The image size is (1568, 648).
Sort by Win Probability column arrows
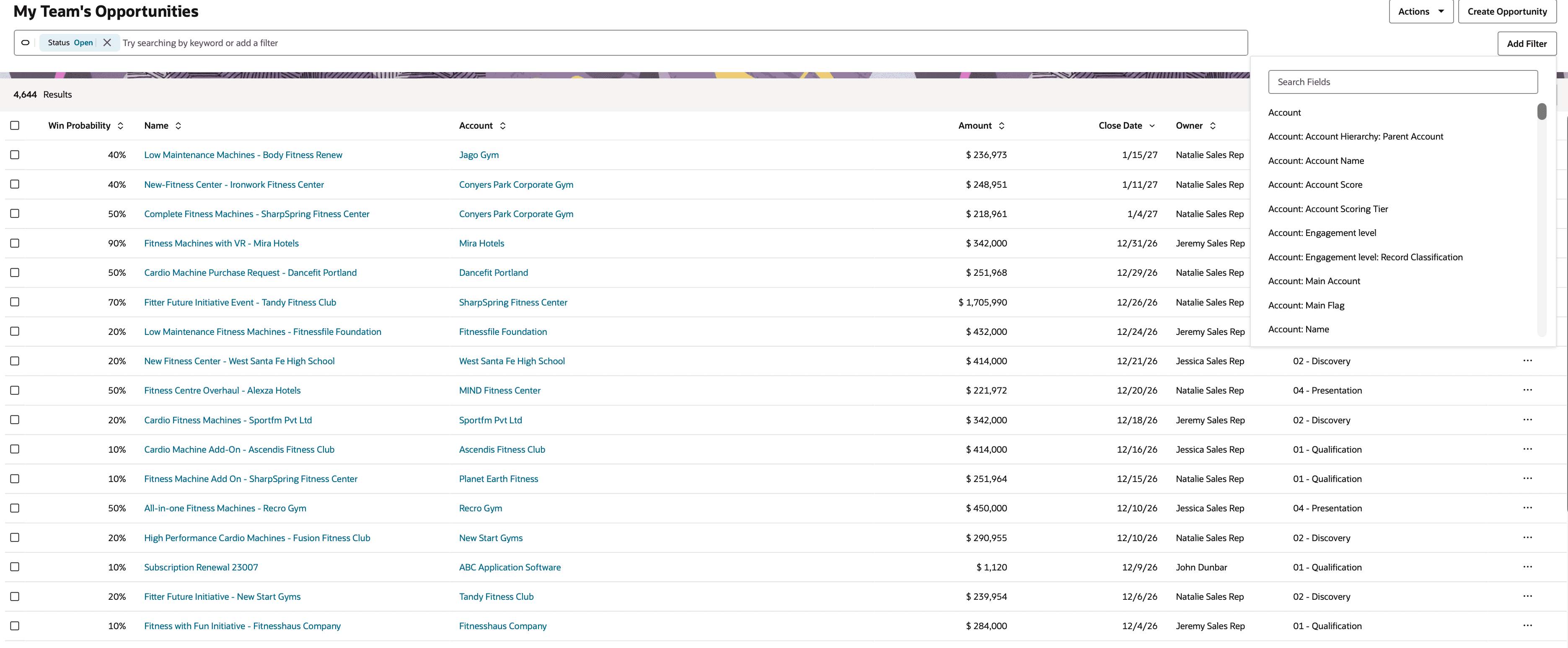[x=121, y=126]
